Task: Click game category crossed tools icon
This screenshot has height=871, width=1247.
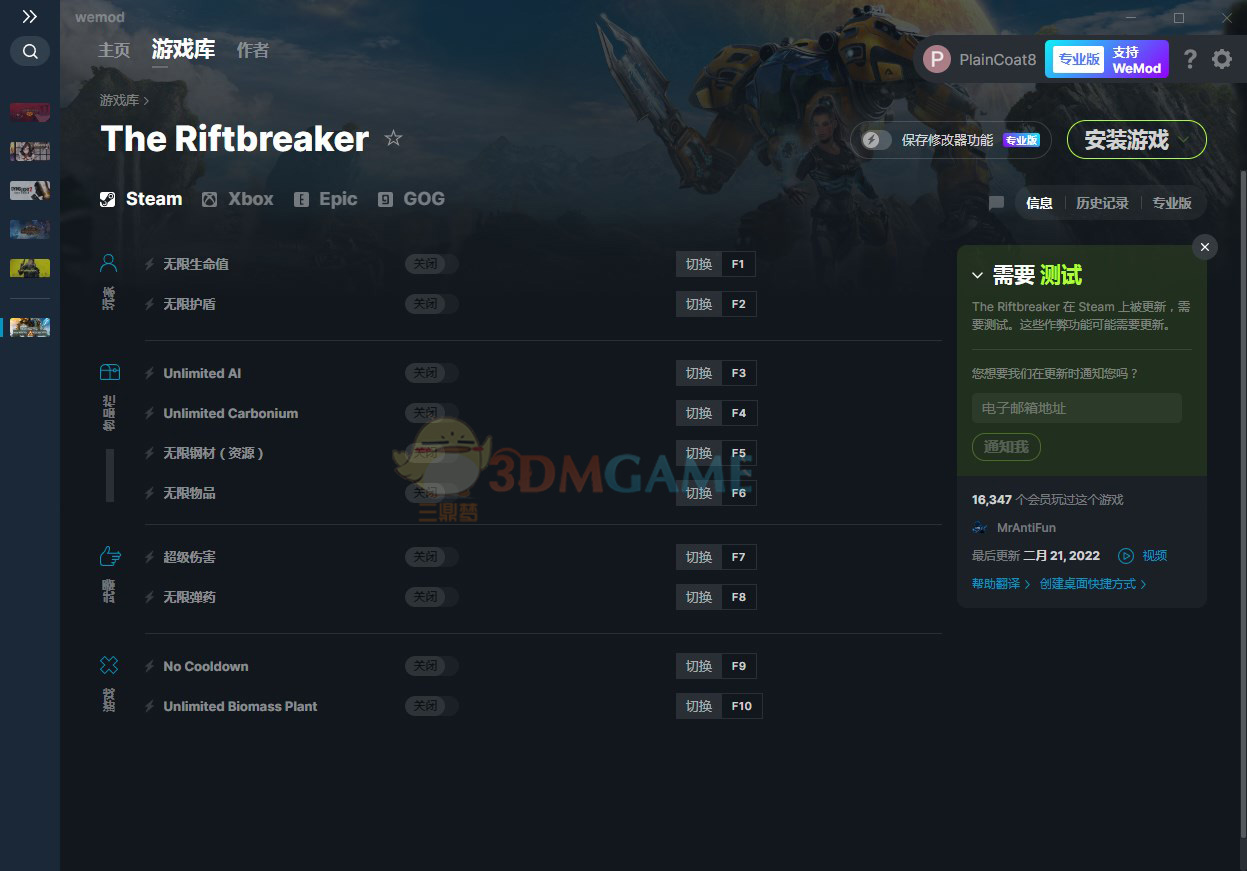Action: (x=109, y=665)
